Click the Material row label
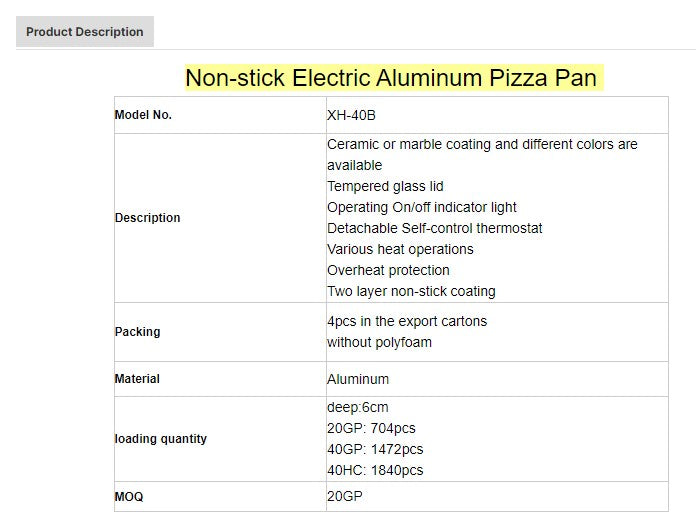The image size is (696, 531). [137, 379]
